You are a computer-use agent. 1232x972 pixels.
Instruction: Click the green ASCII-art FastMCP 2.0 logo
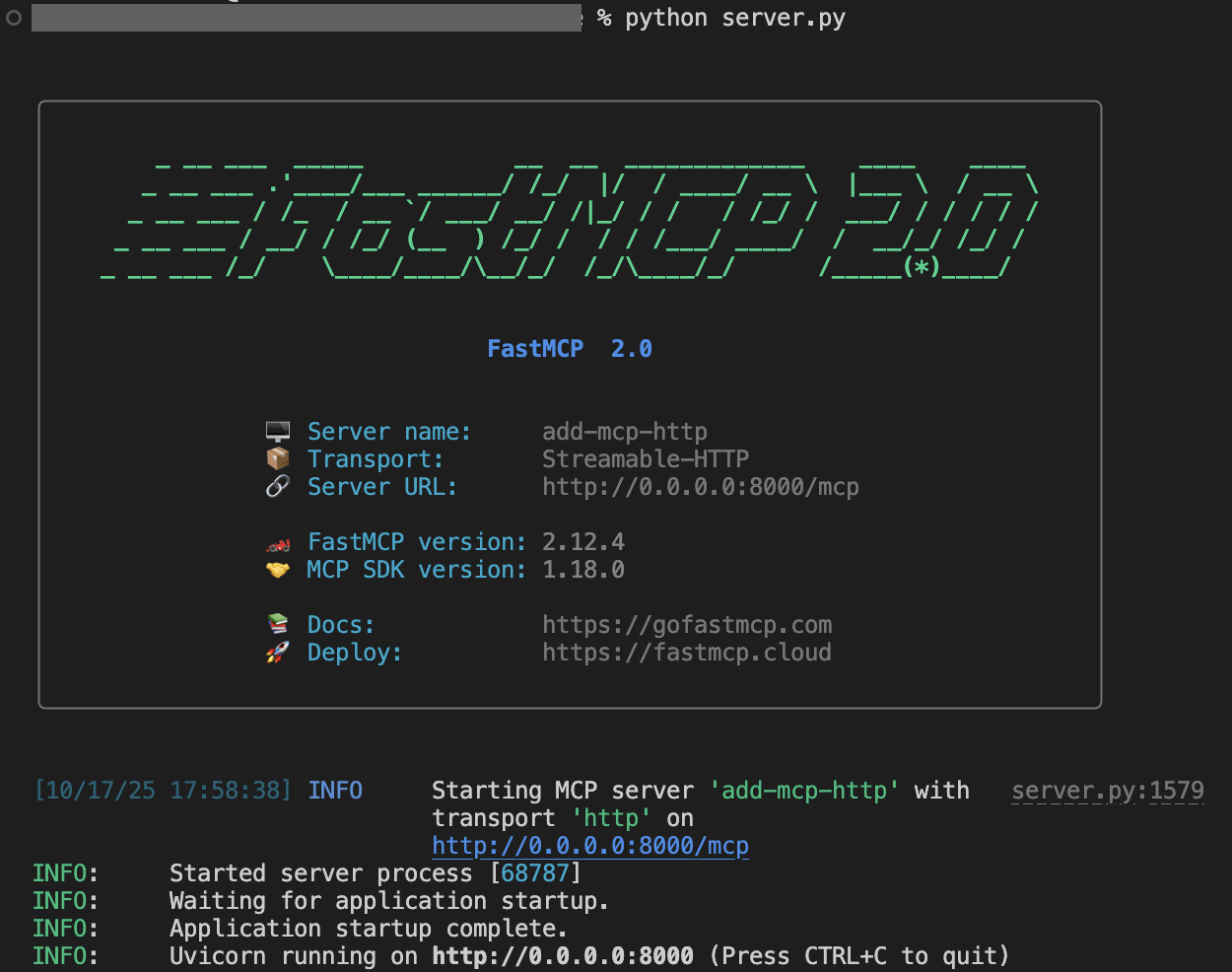(x=570, y=220)
